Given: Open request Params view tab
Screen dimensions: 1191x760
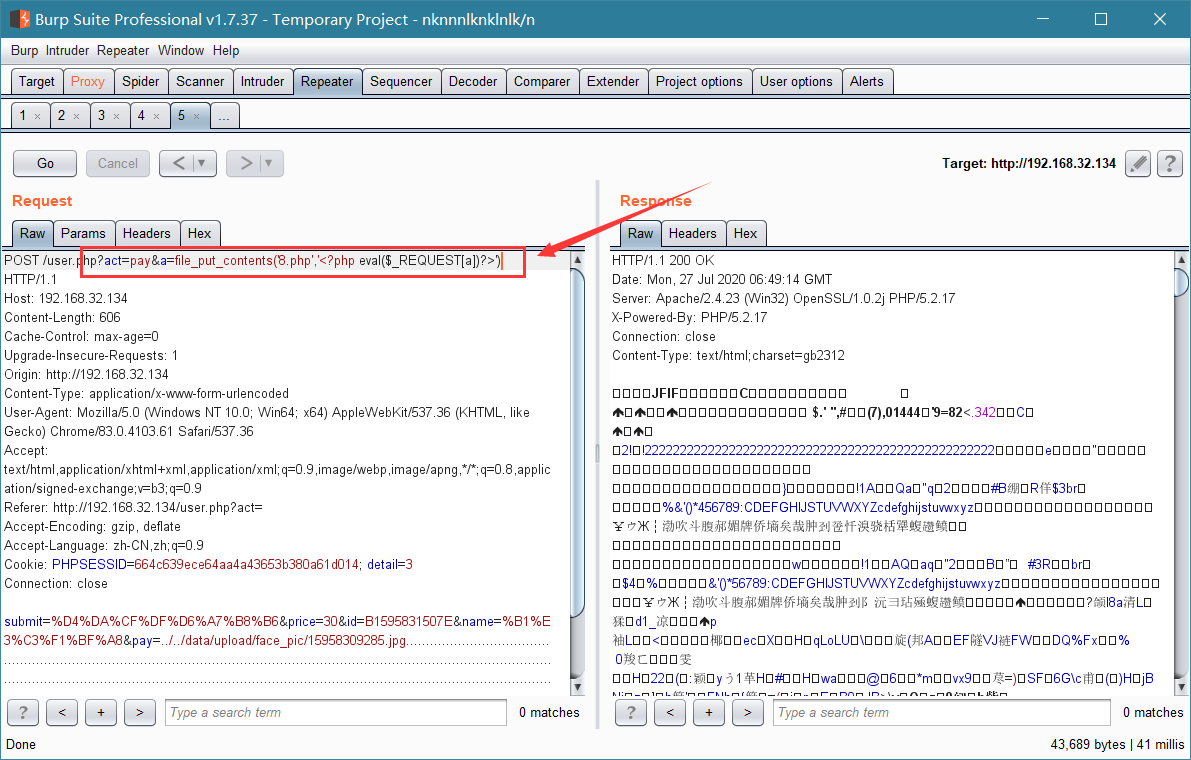Looking at the screenshot, I should click(83, 233).
